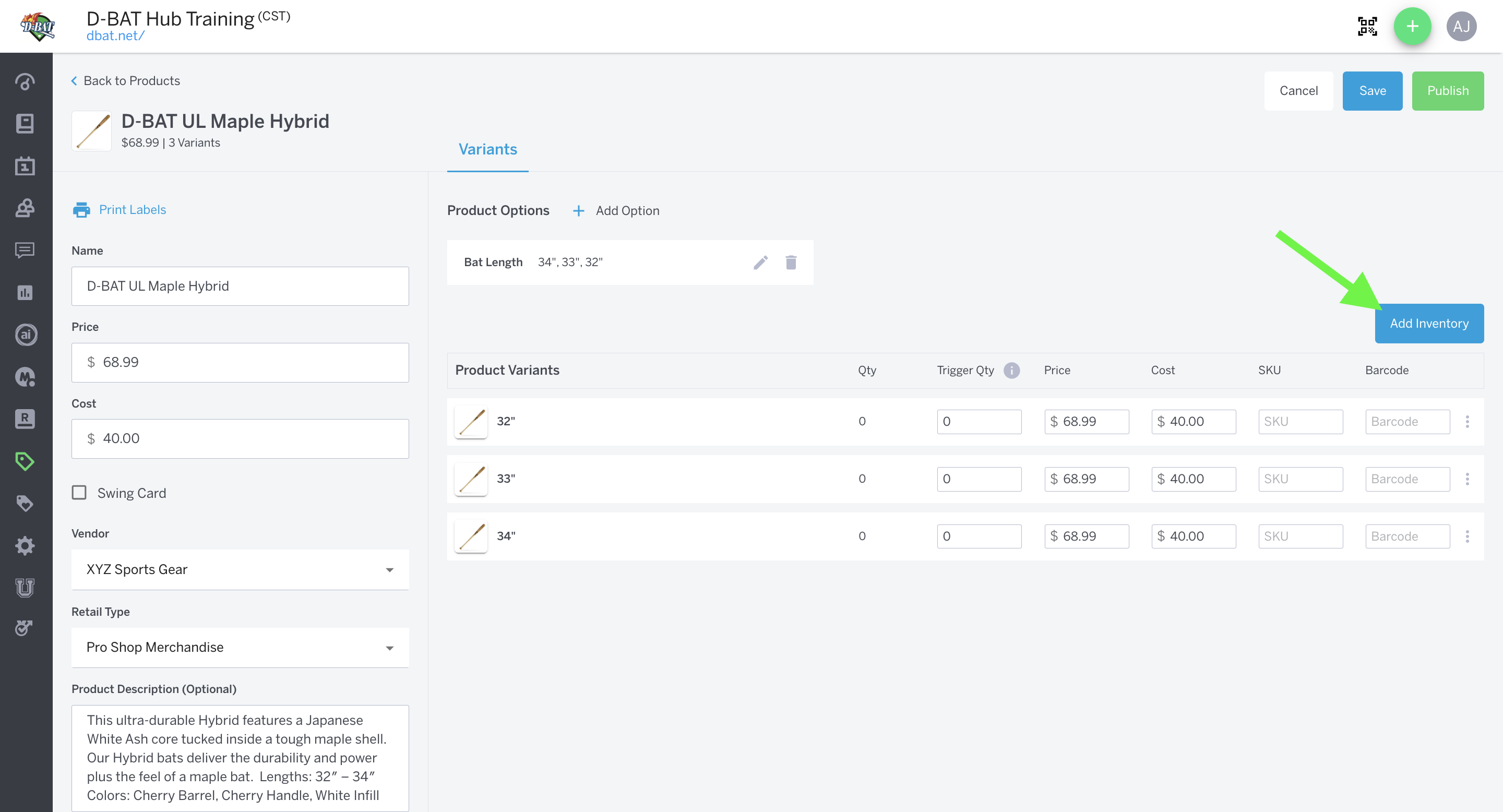Click the Print Labels printer icon

click(x=81, y=210)
